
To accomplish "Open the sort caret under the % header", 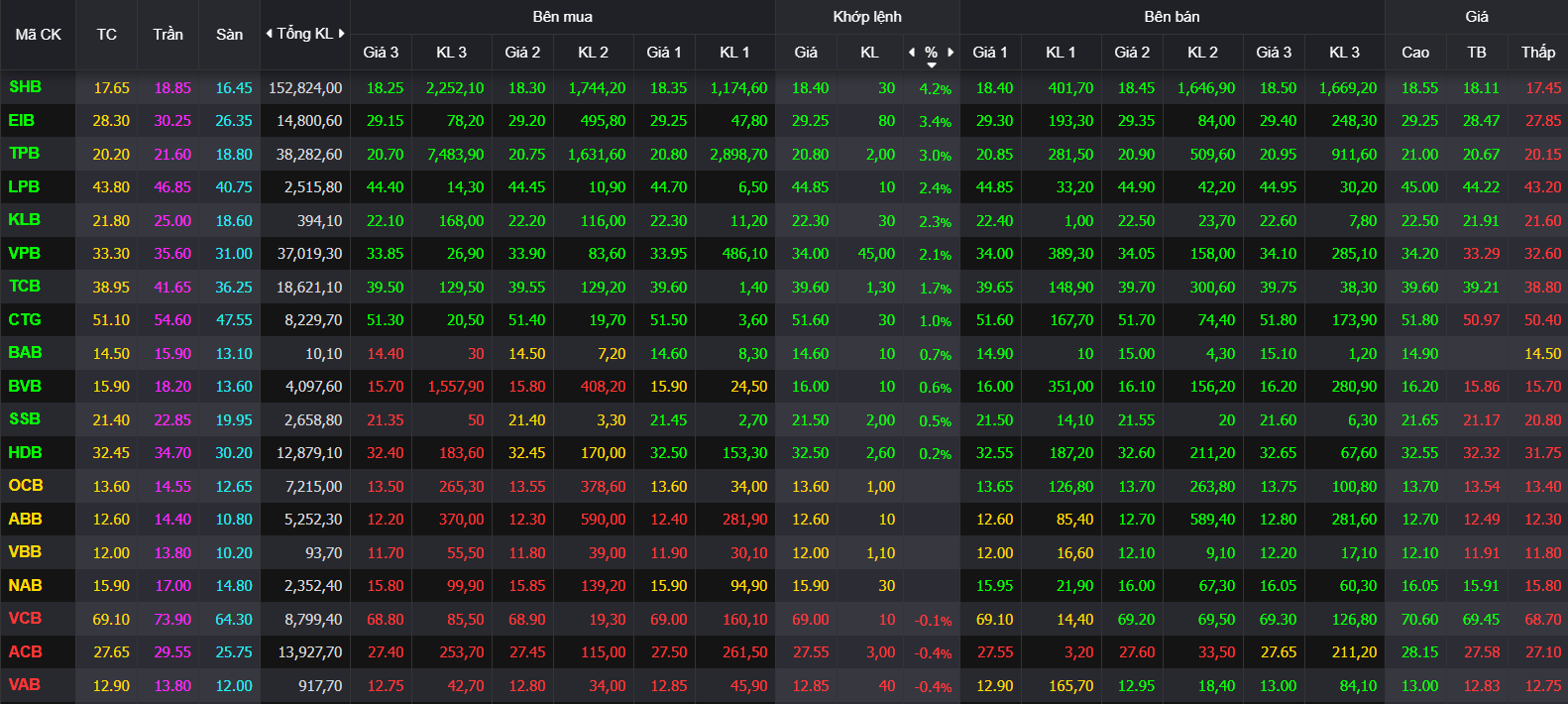I will click(x=932, y=65).
